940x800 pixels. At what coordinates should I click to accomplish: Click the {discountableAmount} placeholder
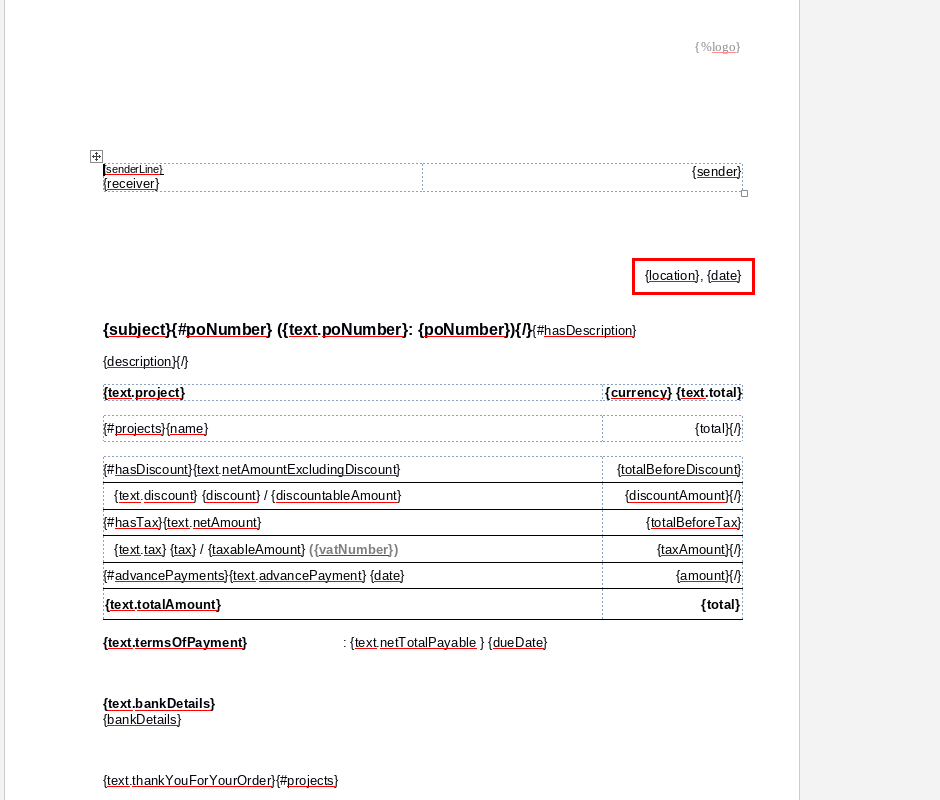(x=336, y=496)
